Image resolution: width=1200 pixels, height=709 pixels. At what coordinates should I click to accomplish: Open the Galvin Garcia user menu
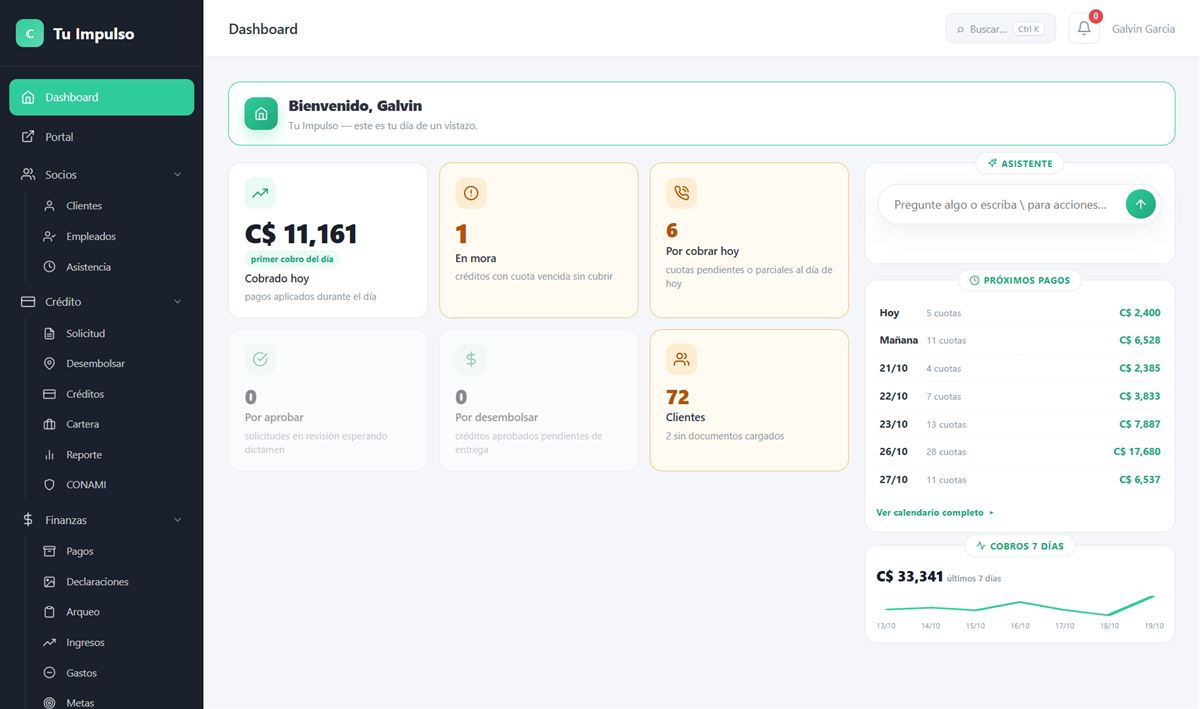pos(1143,29)
